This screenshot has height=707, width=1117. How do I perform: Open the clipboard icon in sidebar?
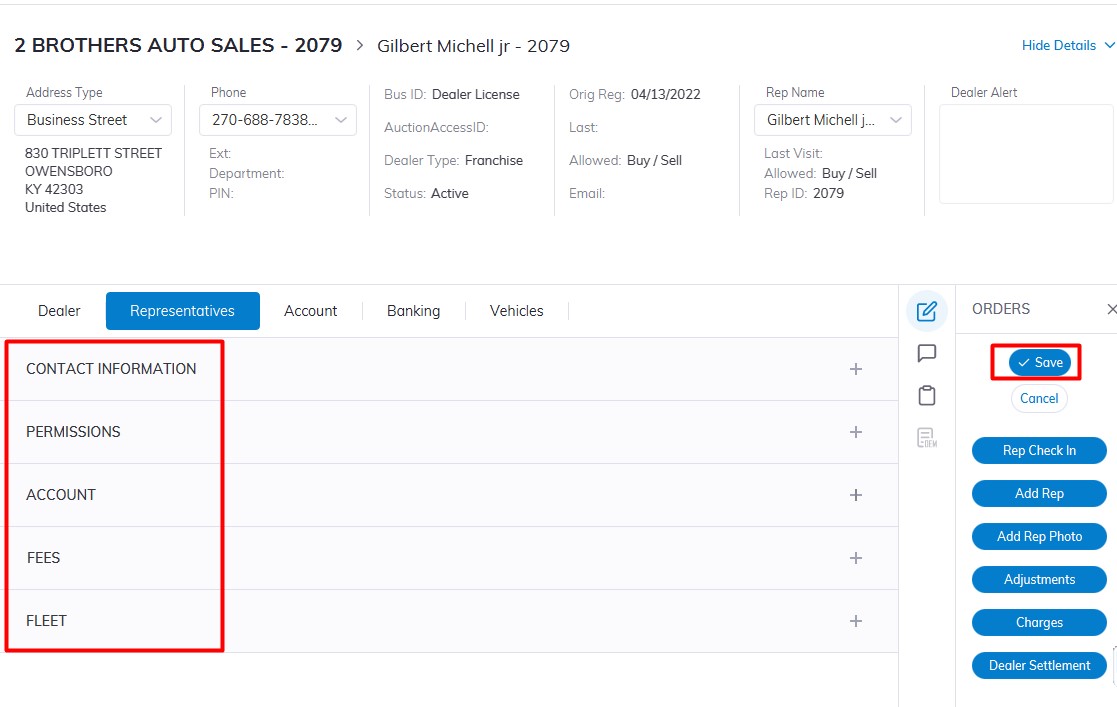[926, 395]
